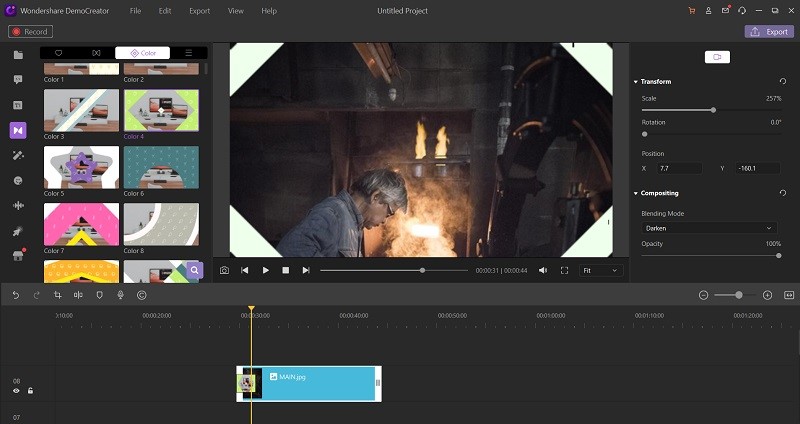This screenshot has width=800, height=424.
Task: Open the annotations panel in sidebar
Action: (18, 80)
